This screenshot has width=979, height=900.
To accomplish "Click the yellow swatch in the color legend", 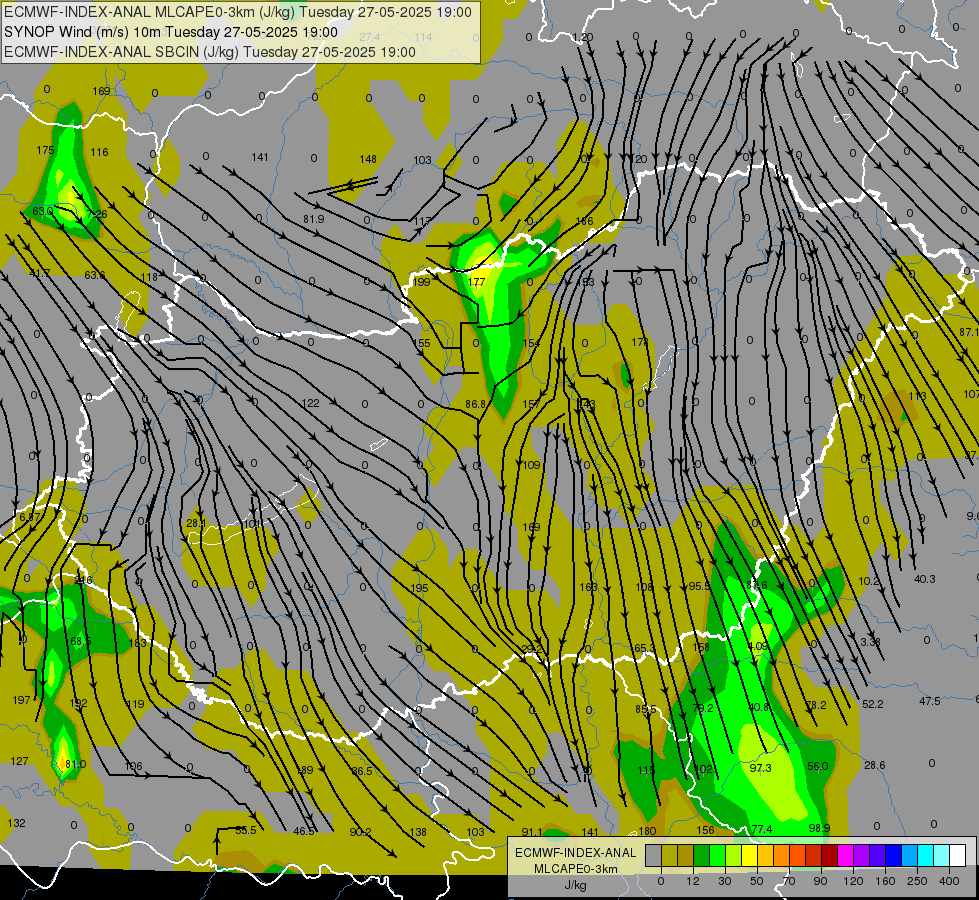I will 749,855.
